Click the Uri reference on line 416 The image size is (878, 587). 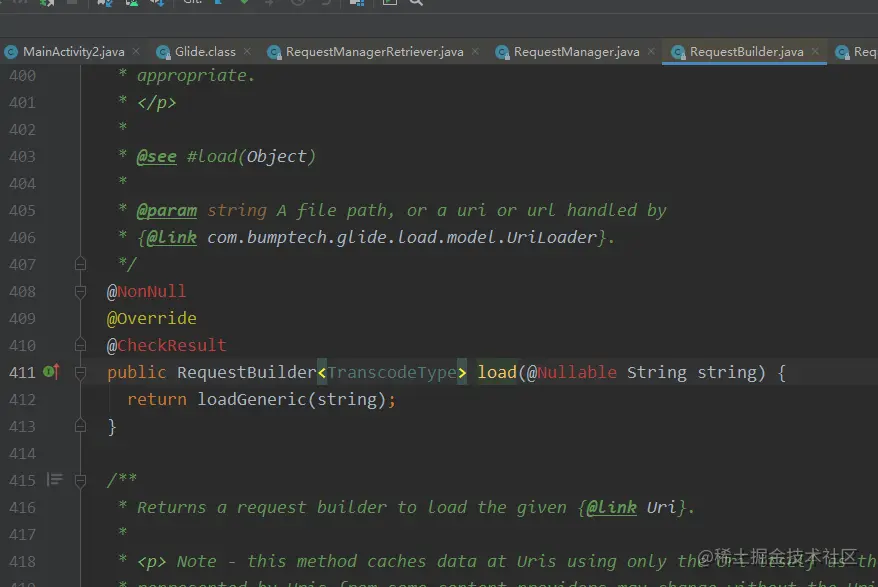click(x=662, y=507)
